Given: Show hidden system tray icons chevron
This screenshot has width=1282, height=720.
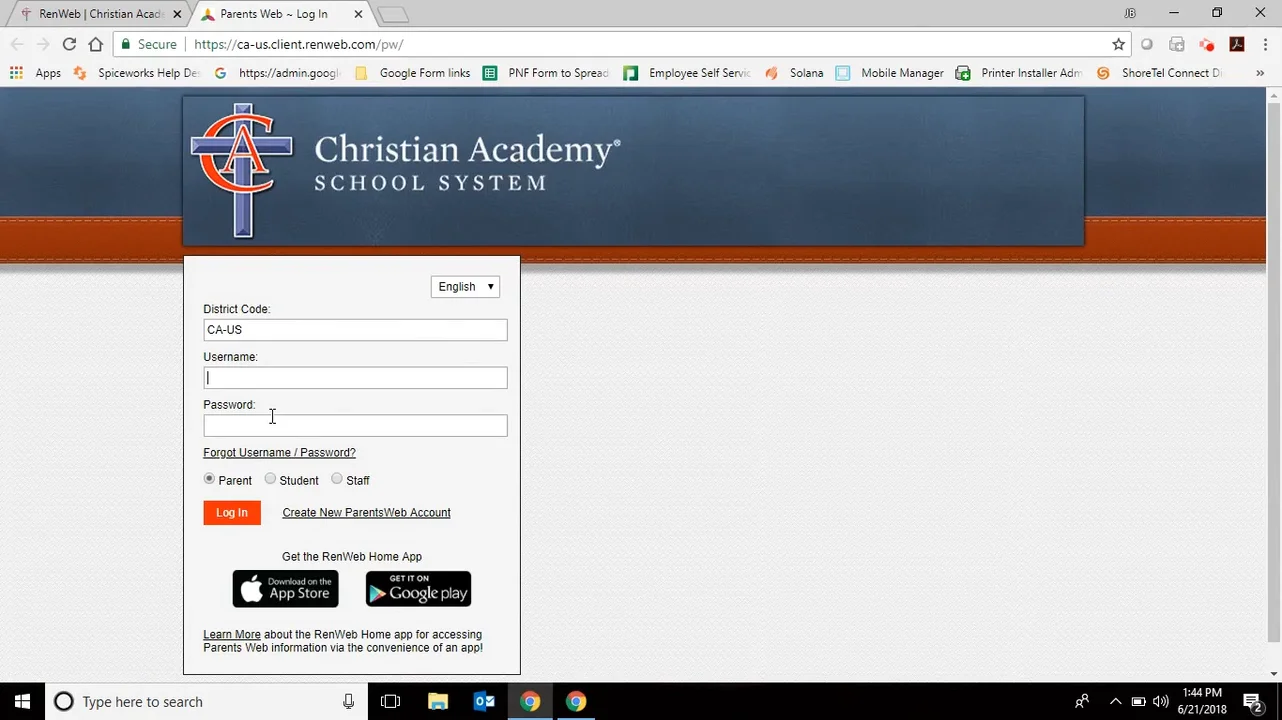Looking at the screenshot, I should click(1115, 702).
